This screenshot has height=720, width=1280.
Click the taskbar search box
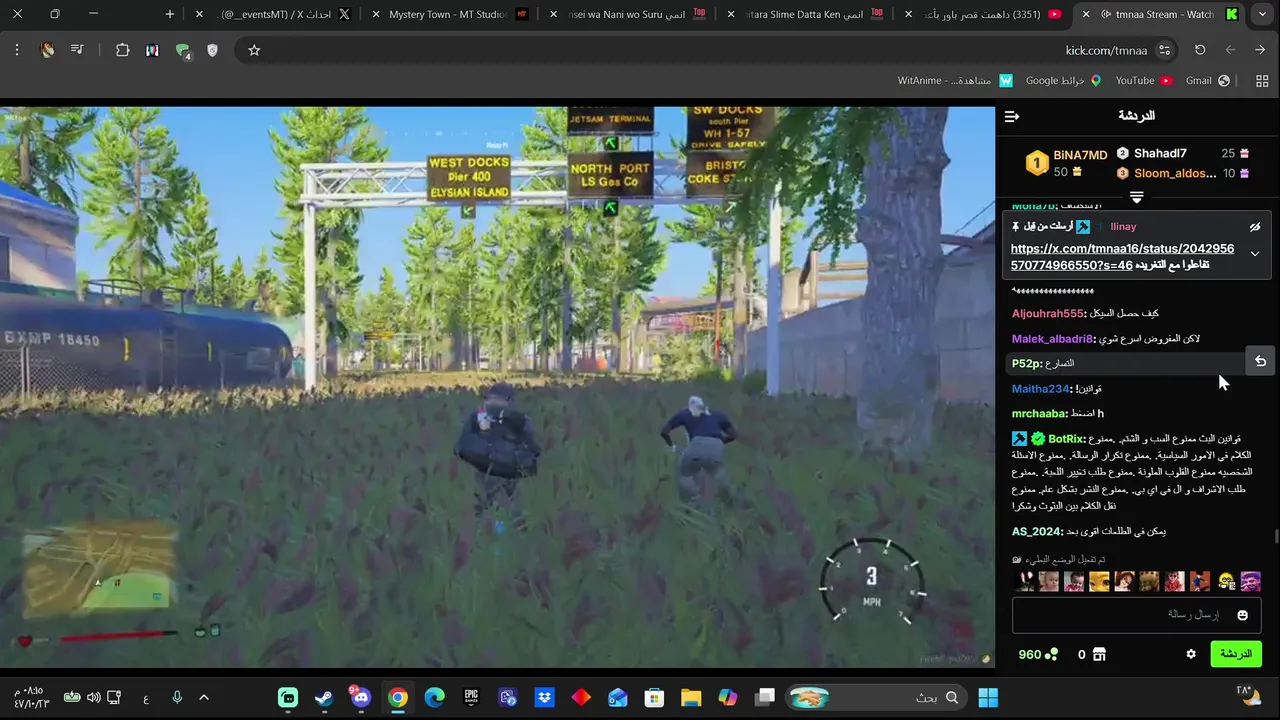tap(877, 697)
